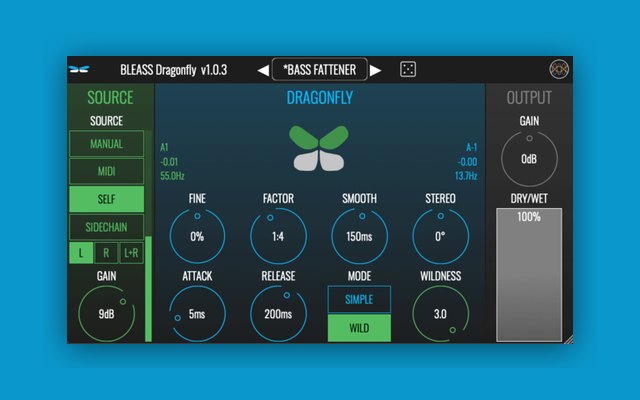Select MIDI source mode
Viewport: 640px width, 400px height.
click(107, 171)
